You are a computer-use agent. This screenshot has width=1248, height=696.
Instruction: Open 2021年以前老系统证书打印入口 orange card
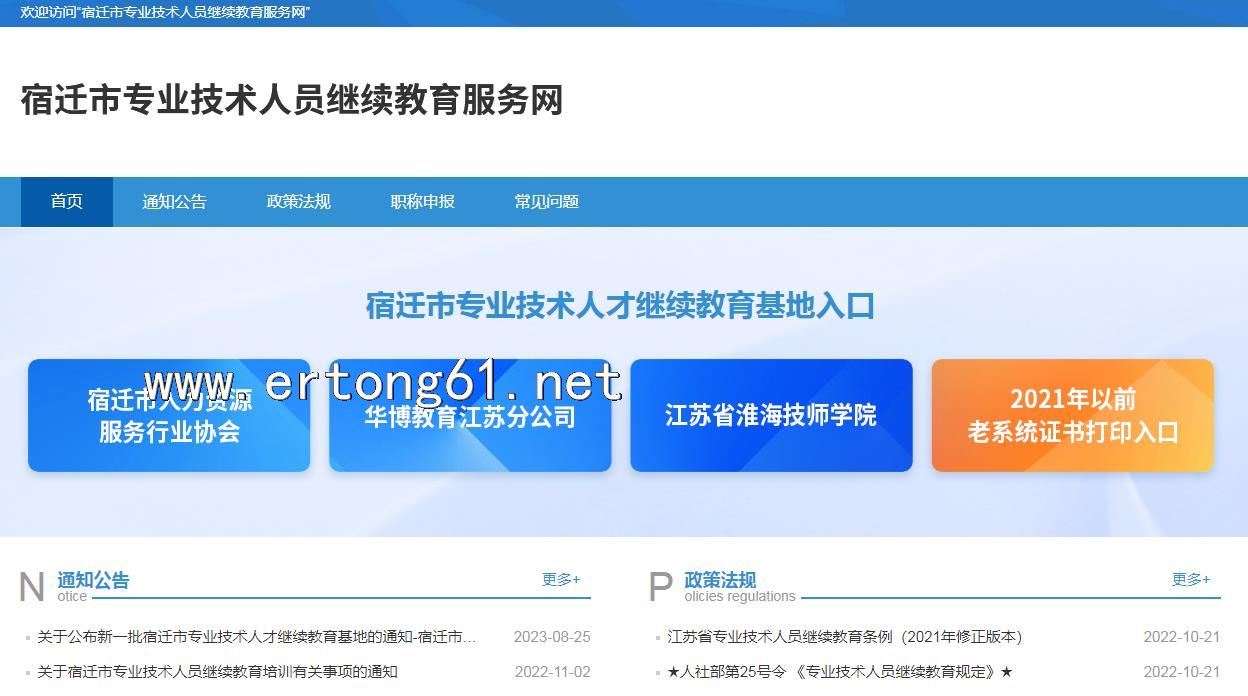[x=1072, y=416]
